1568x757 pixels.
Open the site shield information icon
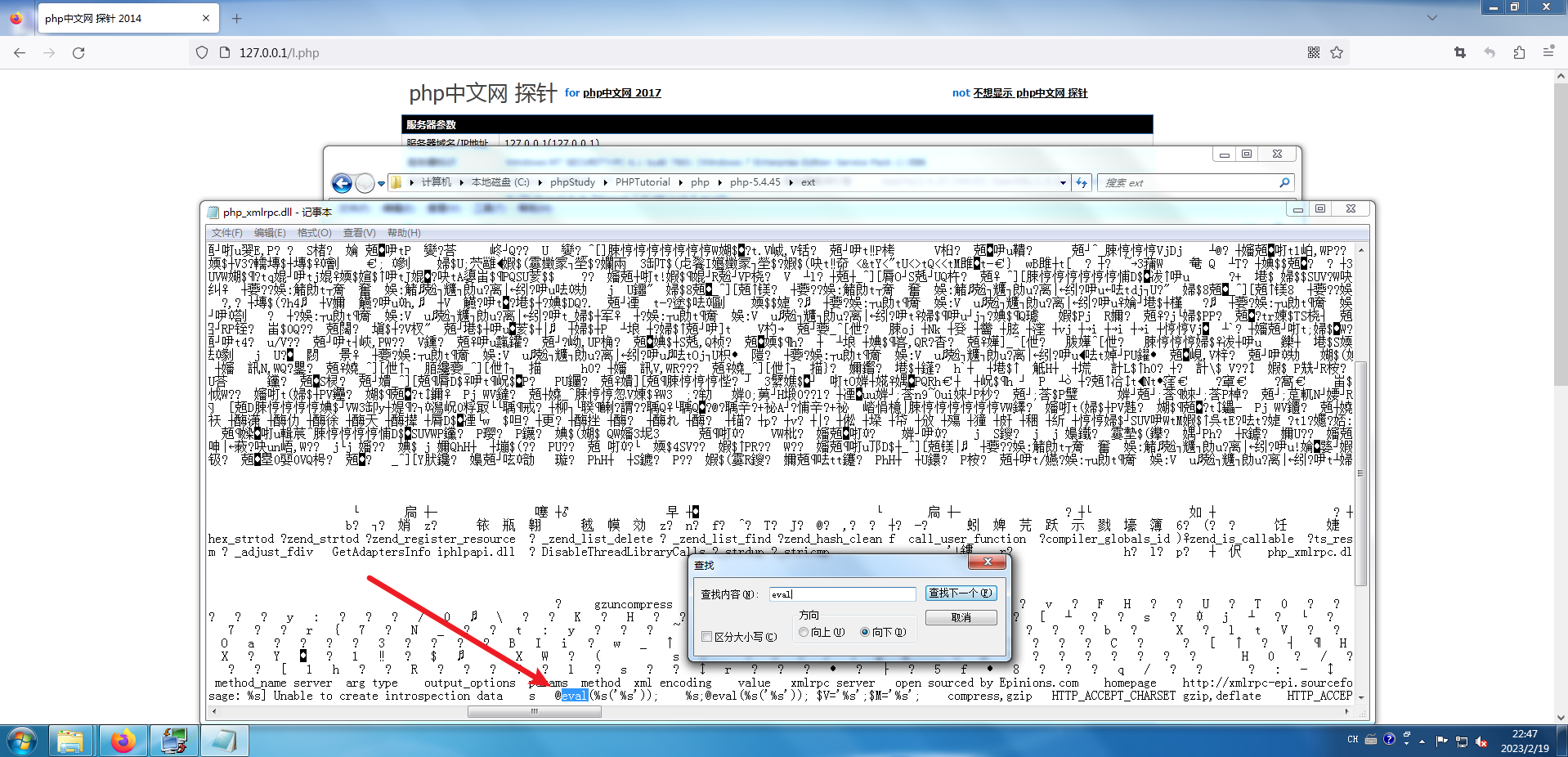(202, 52)
